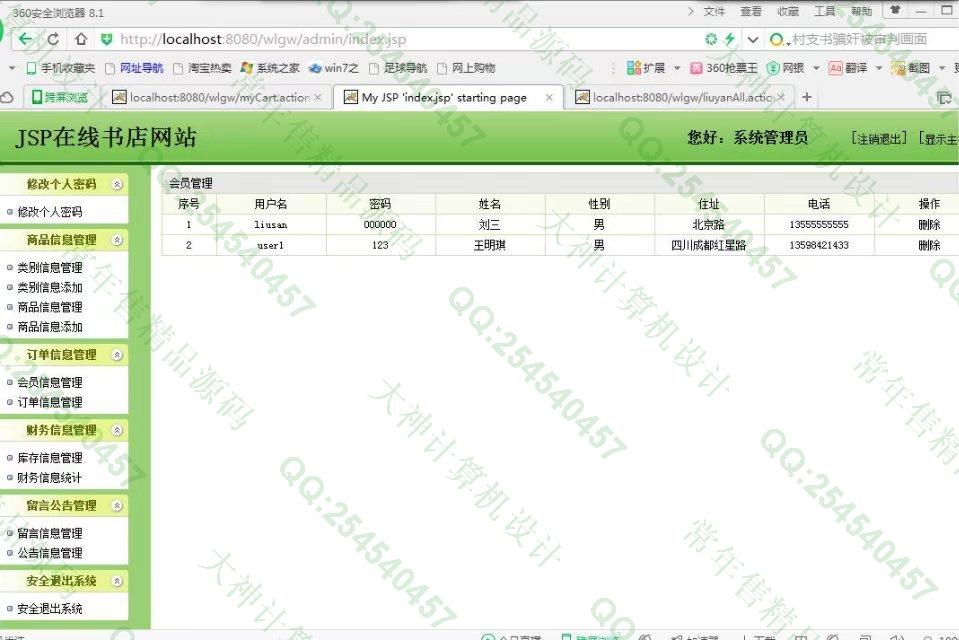Click the URL address field
Screen dimensions: 959x640
263,39
